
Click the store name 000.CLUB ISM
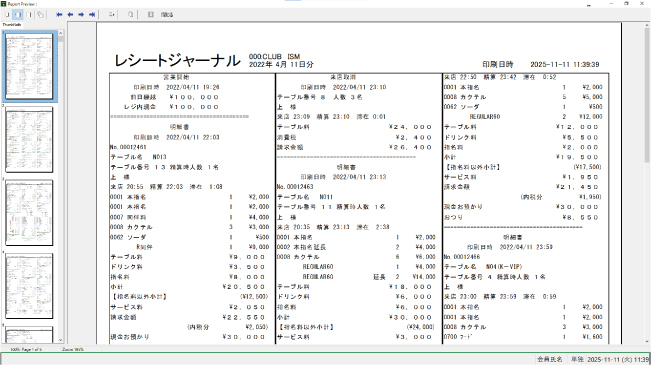pyautogui.click(x=274, y=56)
